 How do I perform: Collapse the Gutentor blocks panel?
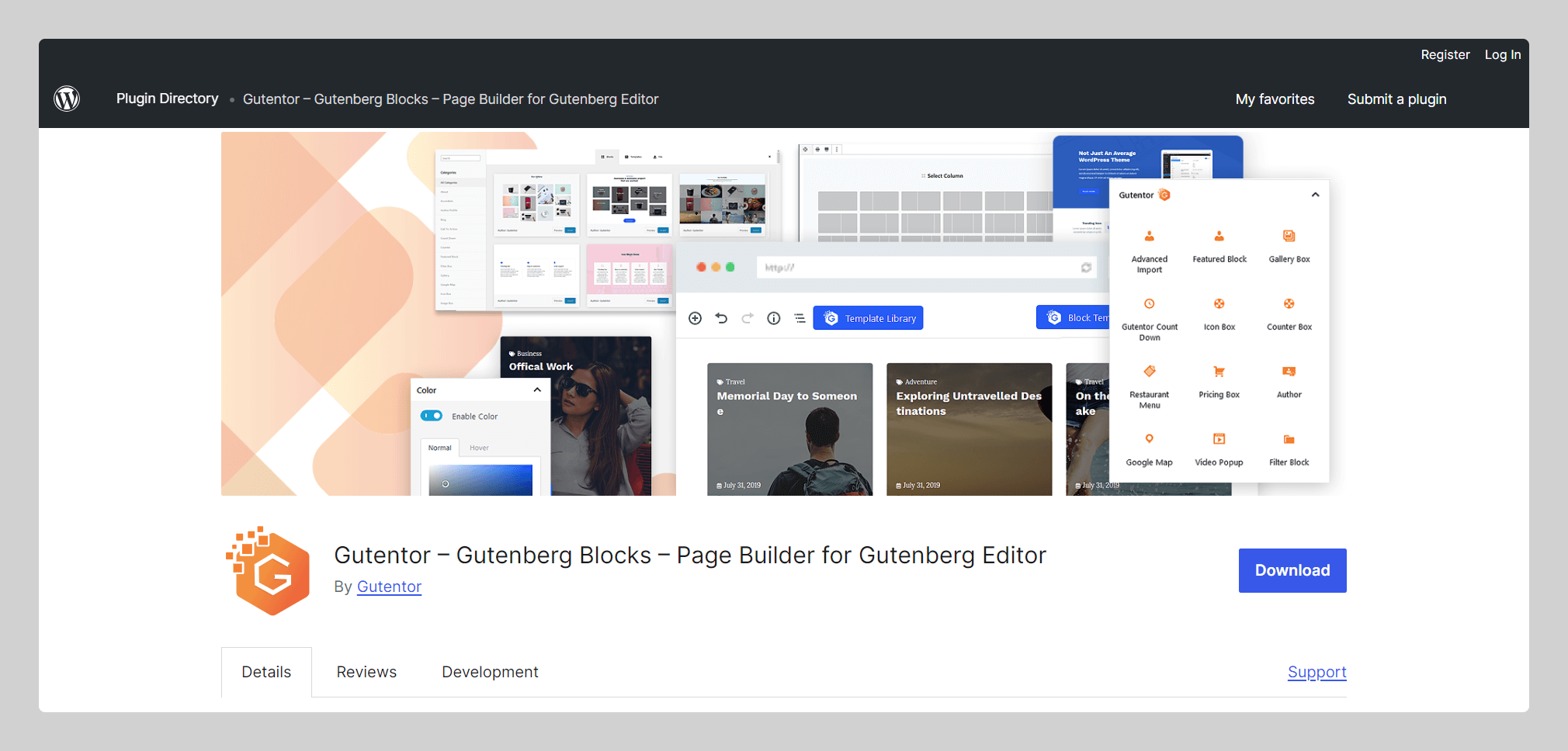1315,195
